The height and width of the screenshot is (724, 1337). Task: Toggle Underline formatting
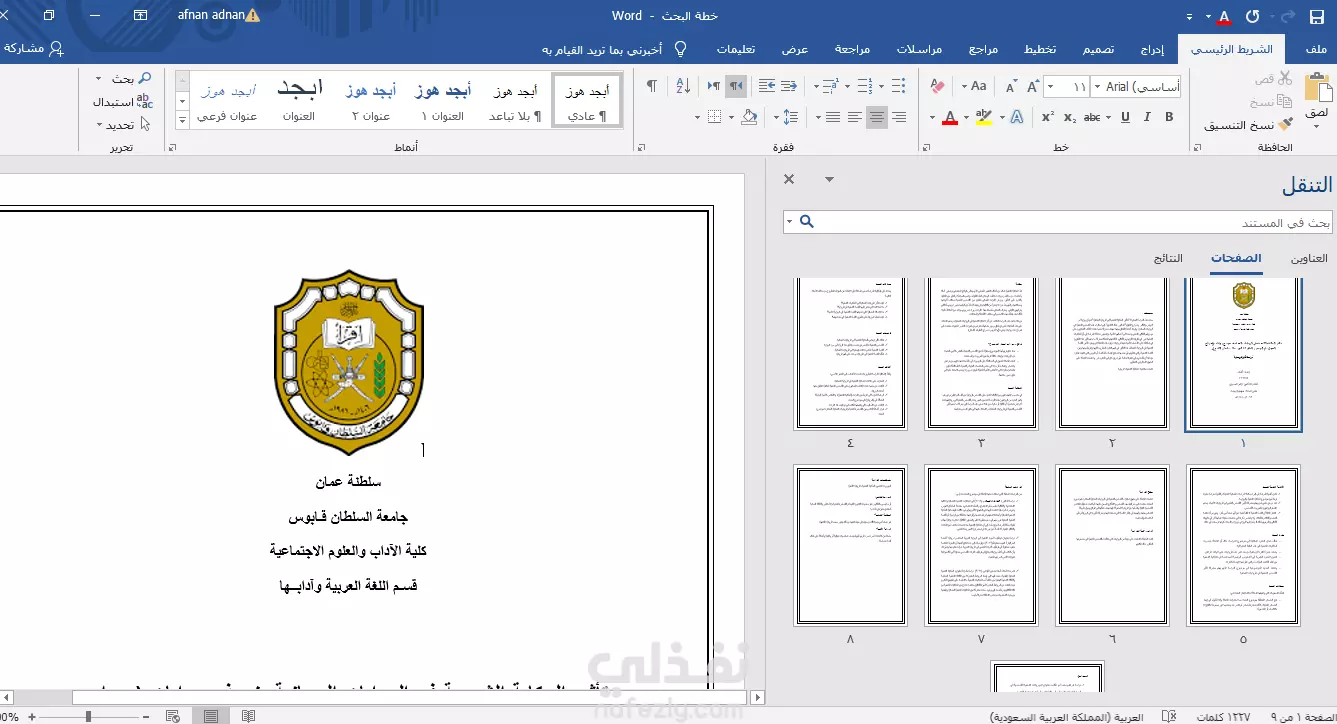[x=1125, y=117]
